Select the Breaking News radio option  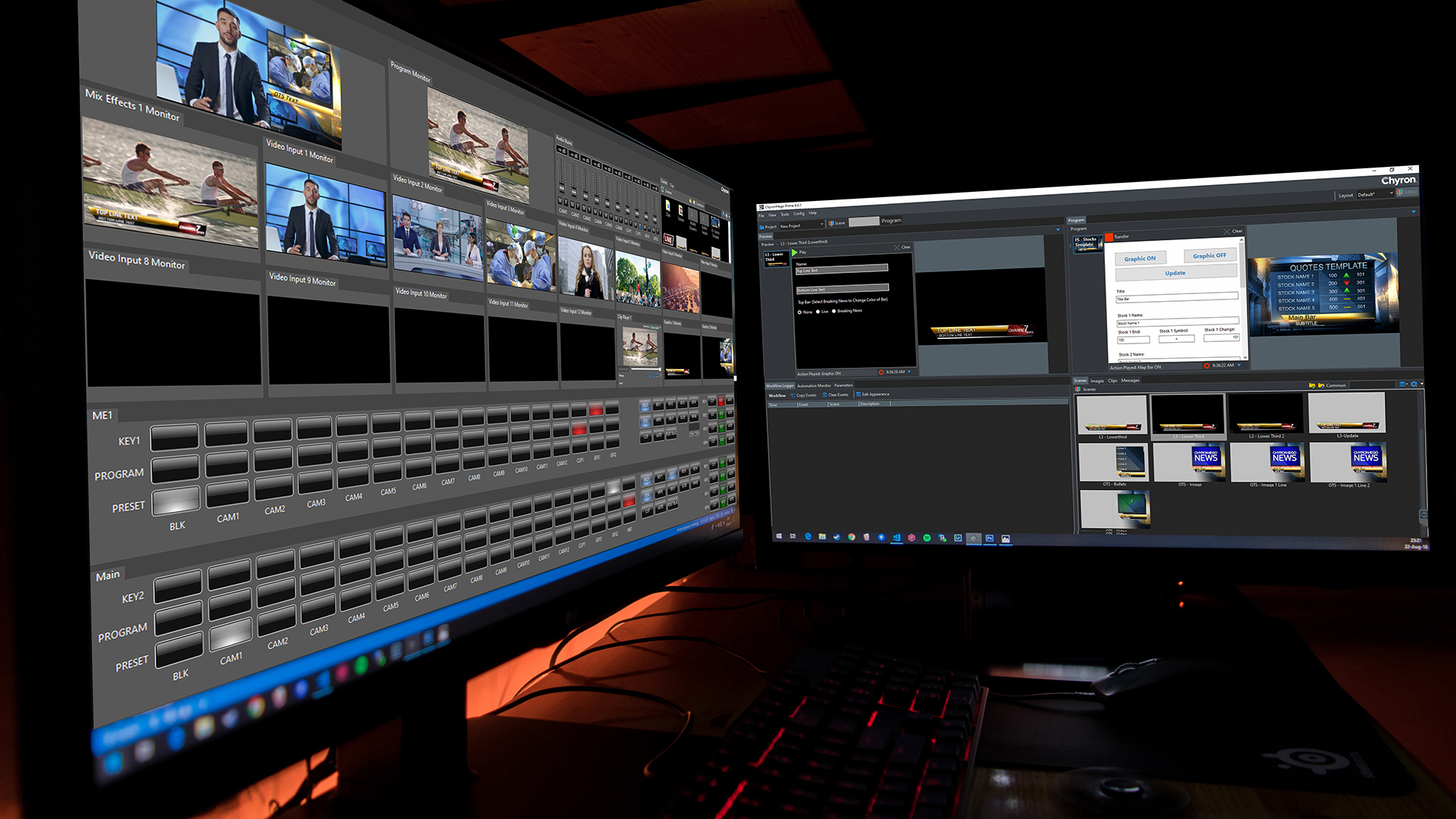[834, 311]
